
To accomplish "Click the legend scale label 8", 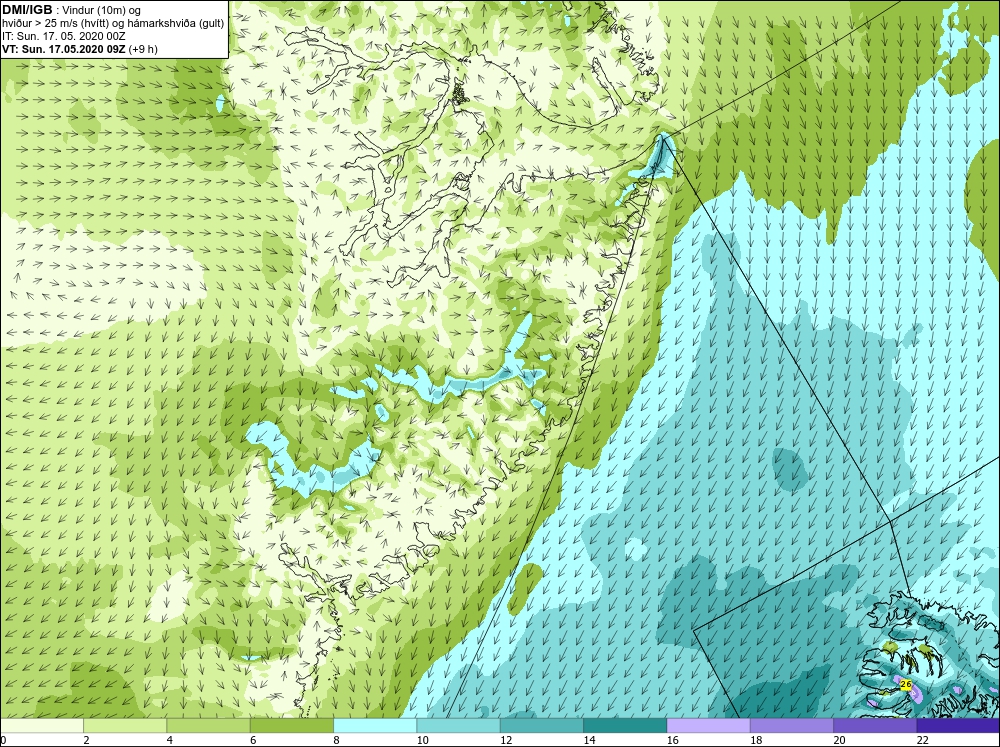I will click(336, 740).
